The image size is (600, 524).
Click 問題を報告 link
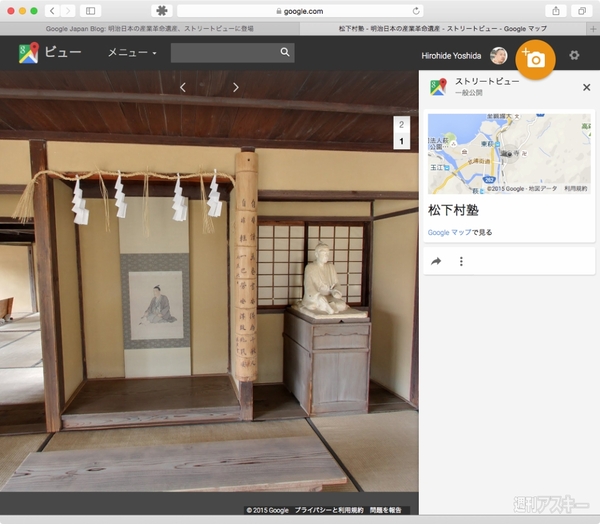pyautogui.click(x=385, y=510)
